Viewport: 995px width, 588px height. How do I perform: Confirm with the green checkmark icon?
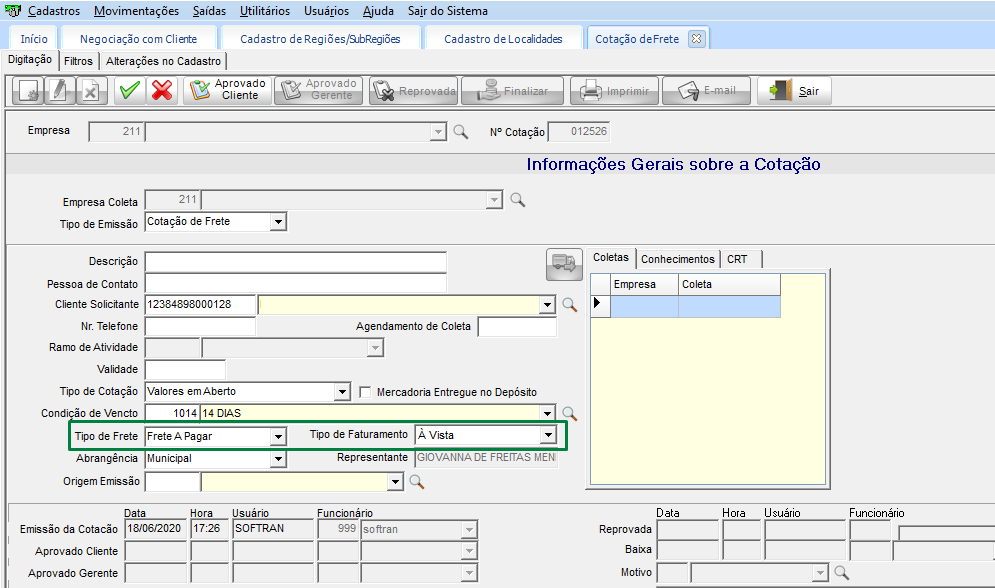click(128, 91)
